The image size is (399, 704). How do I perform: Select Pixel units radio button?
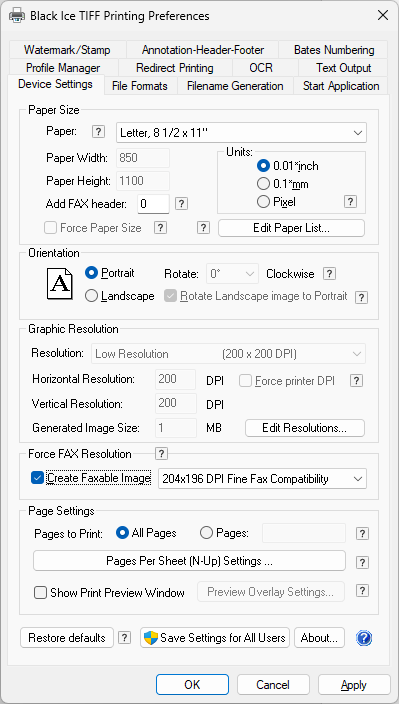tap(263, 202)
